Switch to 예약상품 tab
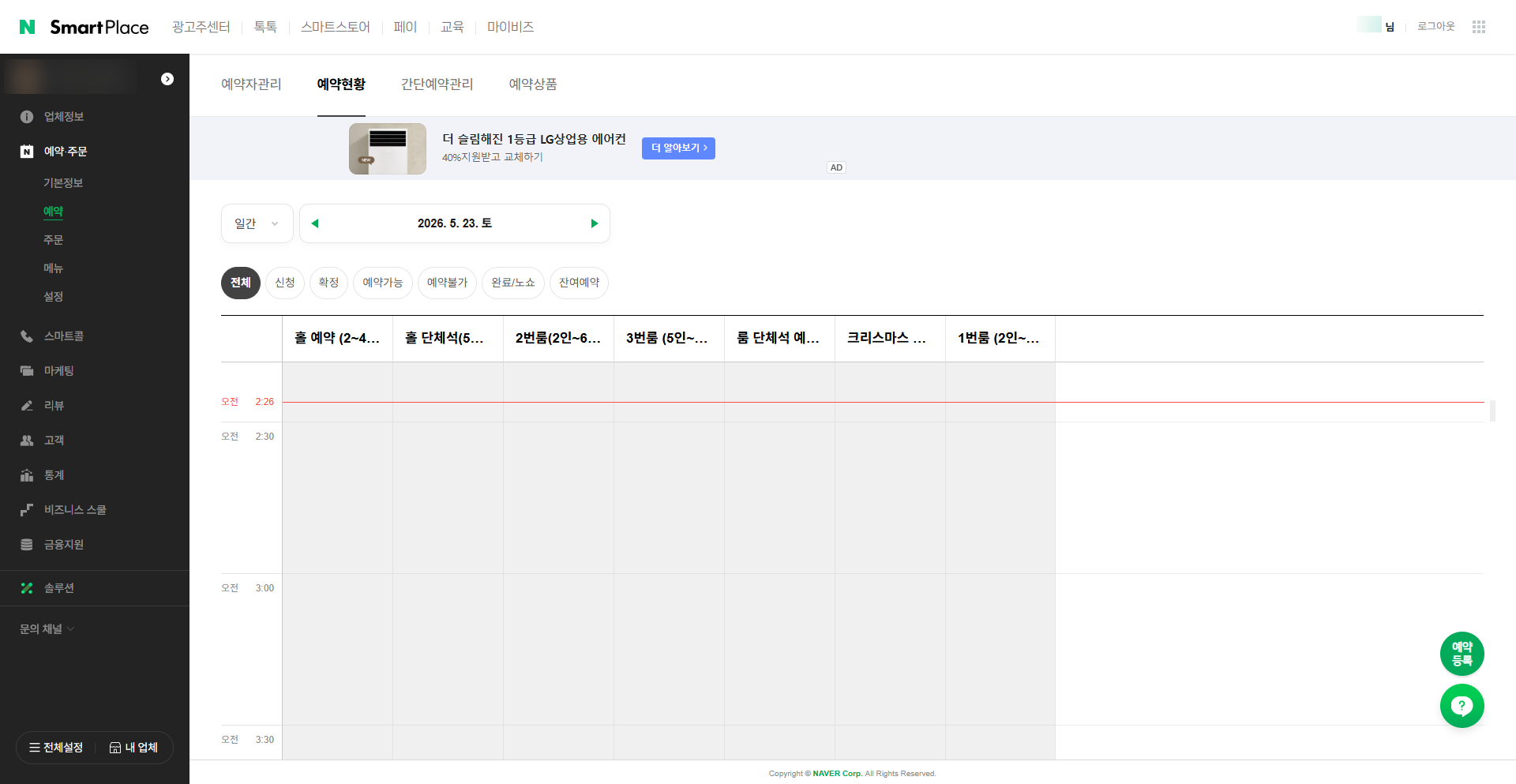This screenshot has height=784, width=1516. coord(533,84)
